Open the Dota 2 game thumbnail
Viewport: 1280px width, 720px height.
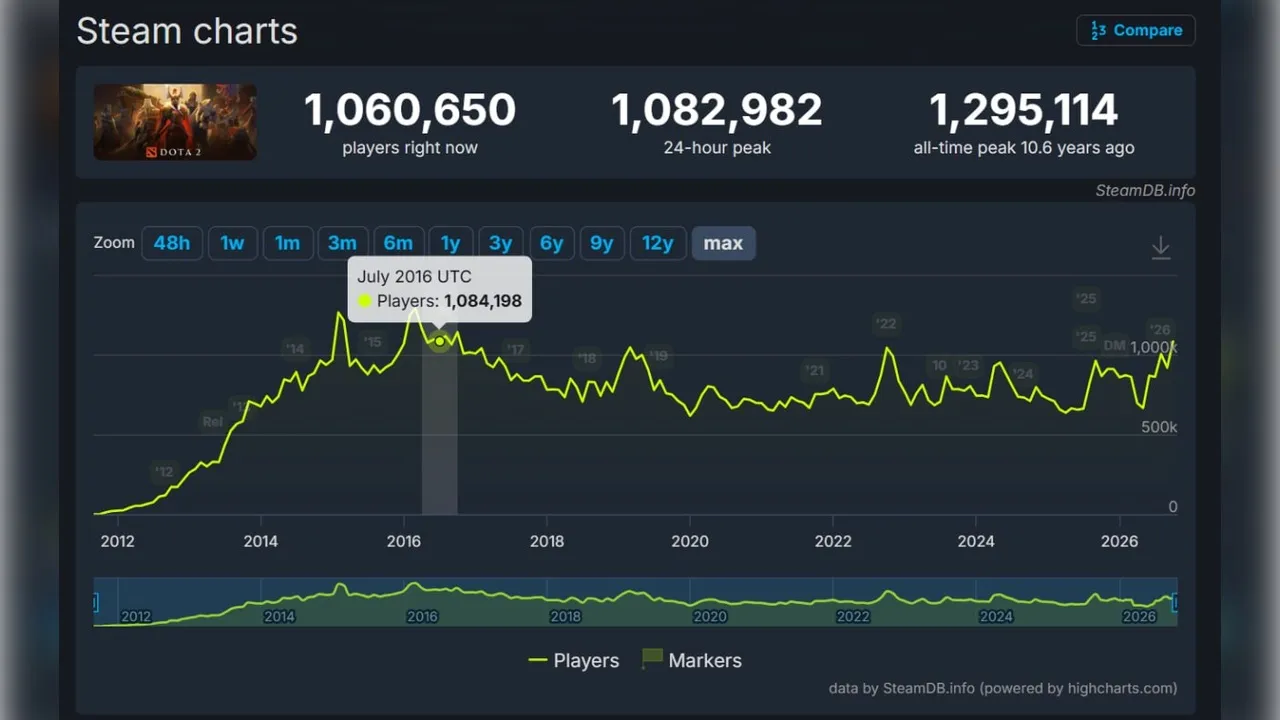tap(175, 122)
